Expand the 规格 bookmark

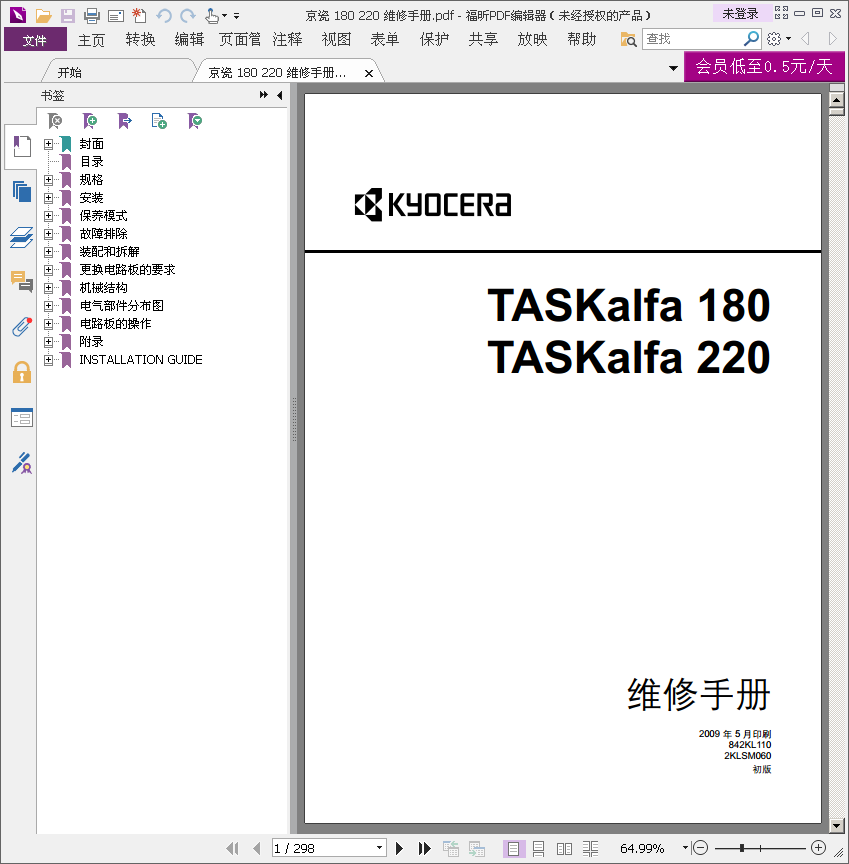pos(48,180)
